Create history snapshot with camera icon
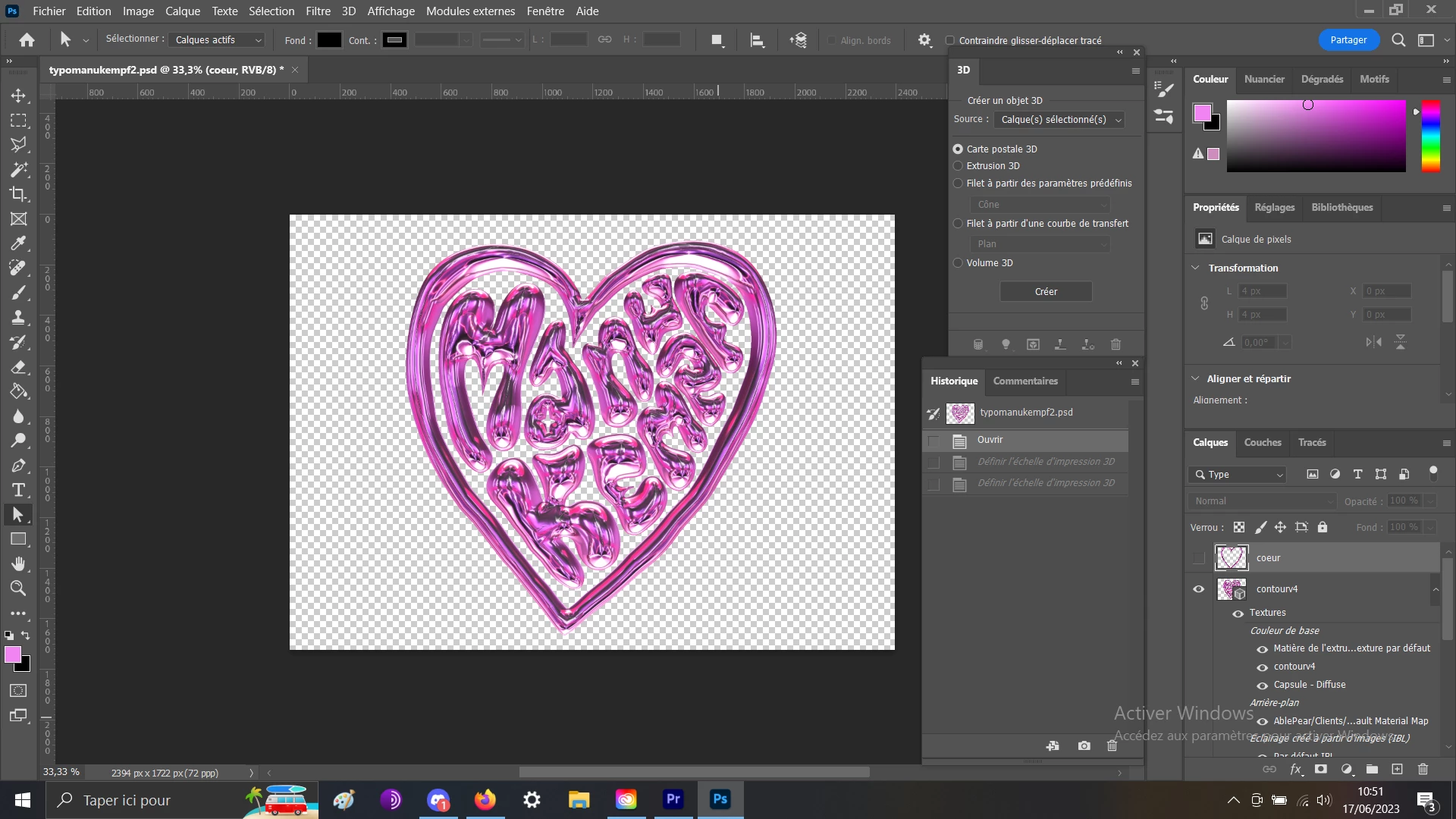The image size is (1456, 819). coord(1084,746)
